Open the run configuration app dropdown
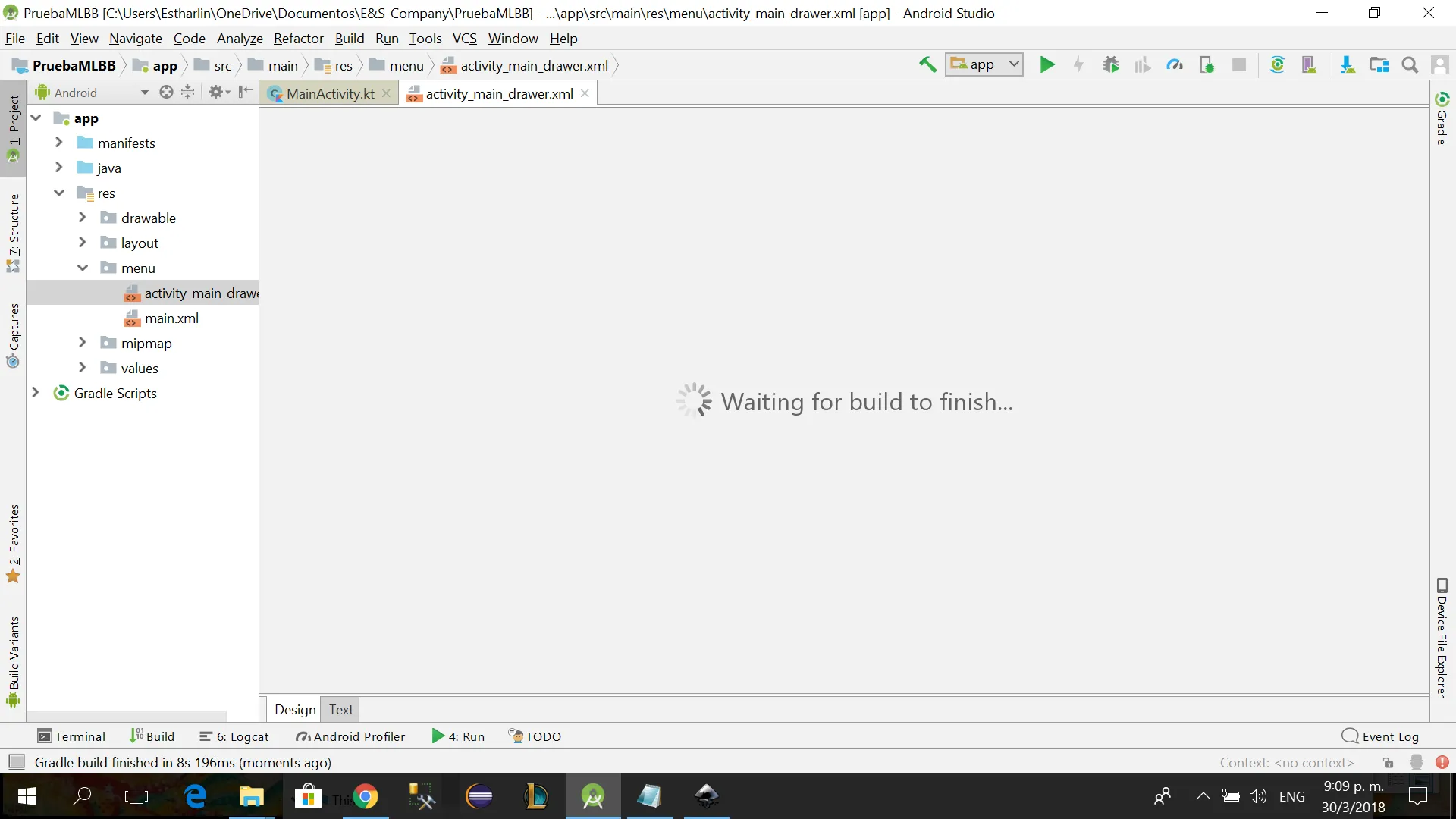 (x=984, y=65)
